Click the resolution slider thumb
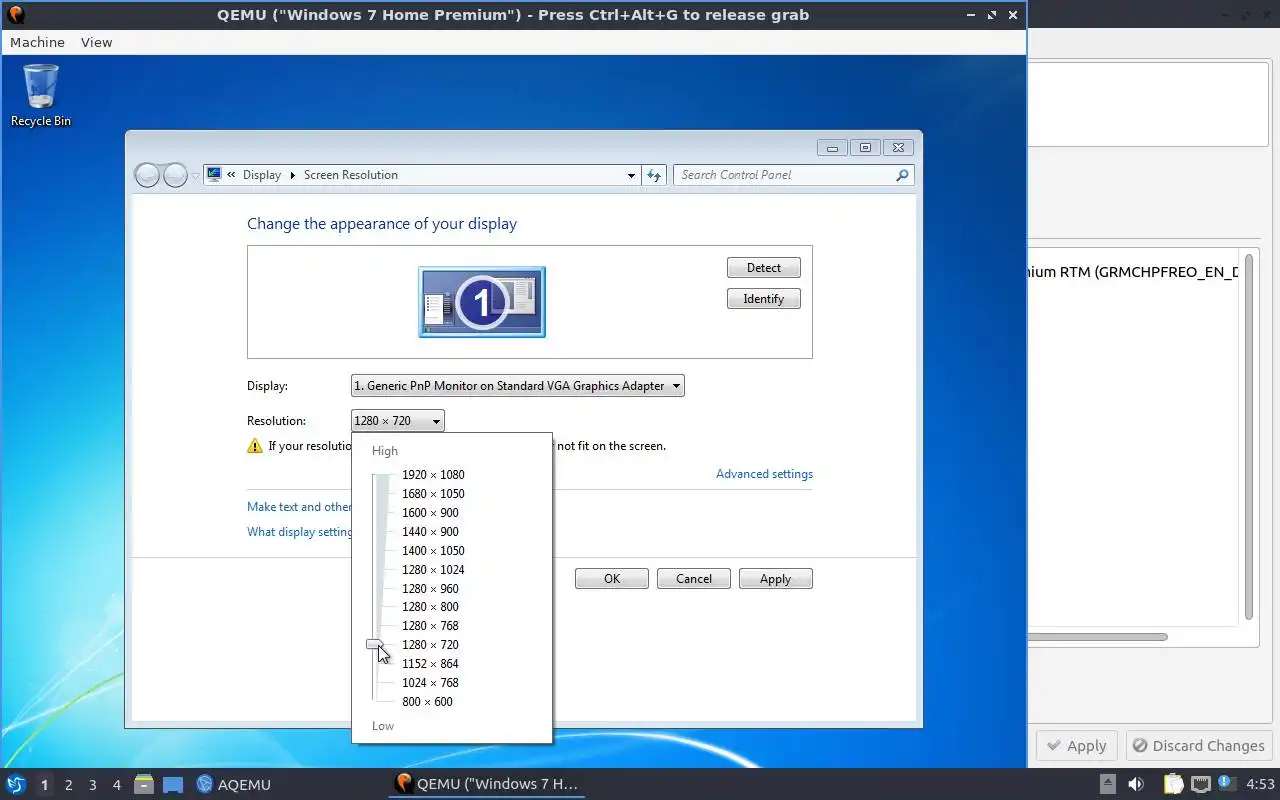The width and height of the screenshot is (1280, 800). [x=374, y=645]
